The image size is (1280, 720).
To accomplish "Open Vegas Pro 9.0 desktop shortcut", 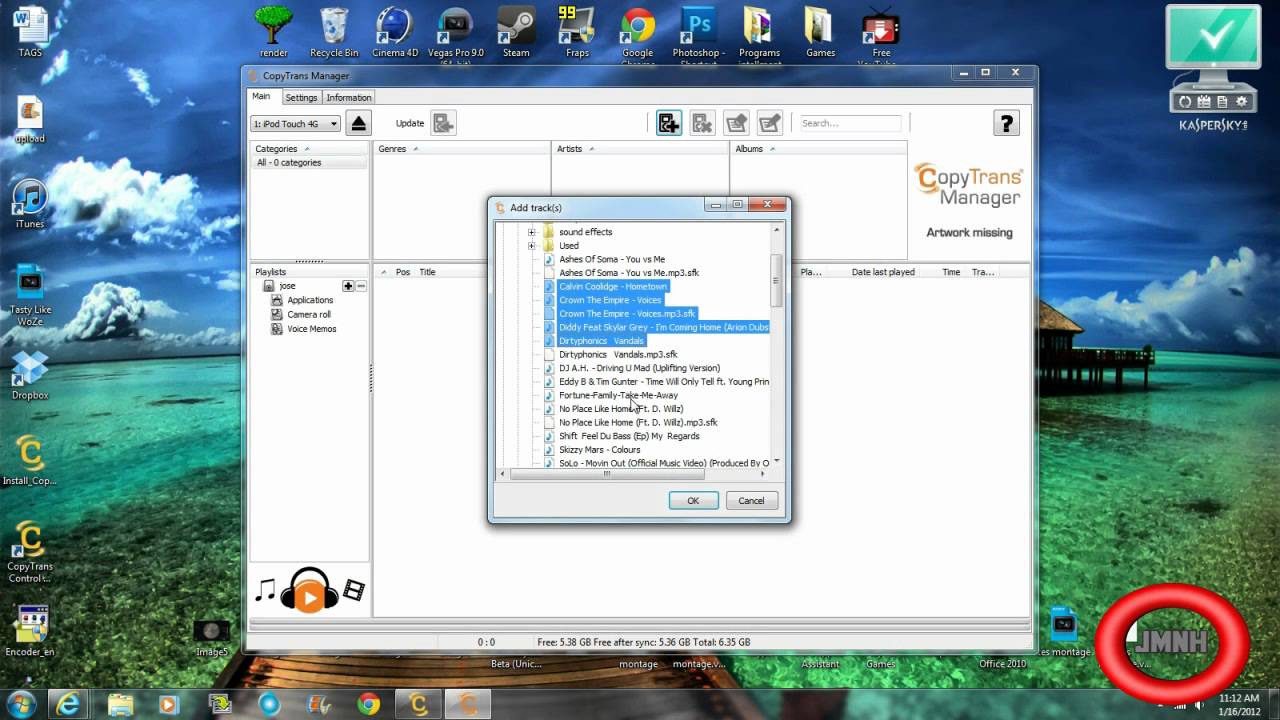I will pyautogui.click(x=455, y=36).
